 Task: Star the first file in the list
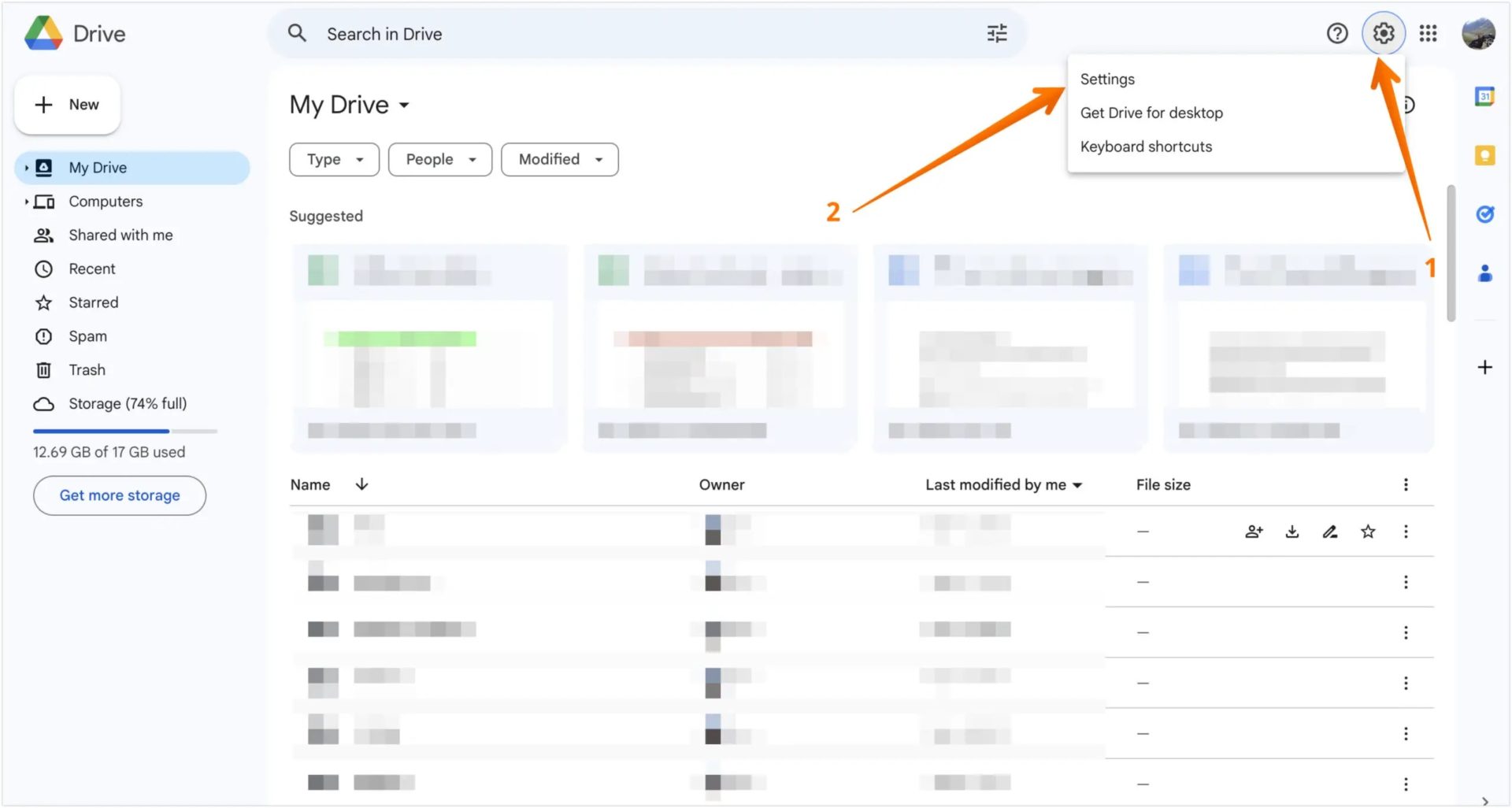pyautogui.click(x=1368, y=531)
